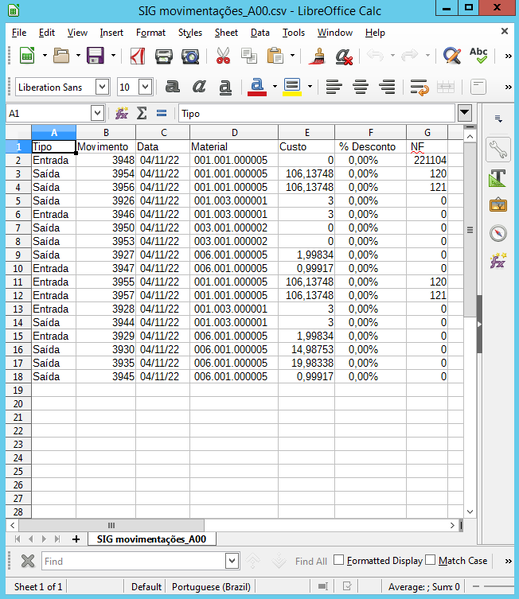Enable Formatted Display checkbox
Viewport: 519px width, 599px height.
[338, 560]
